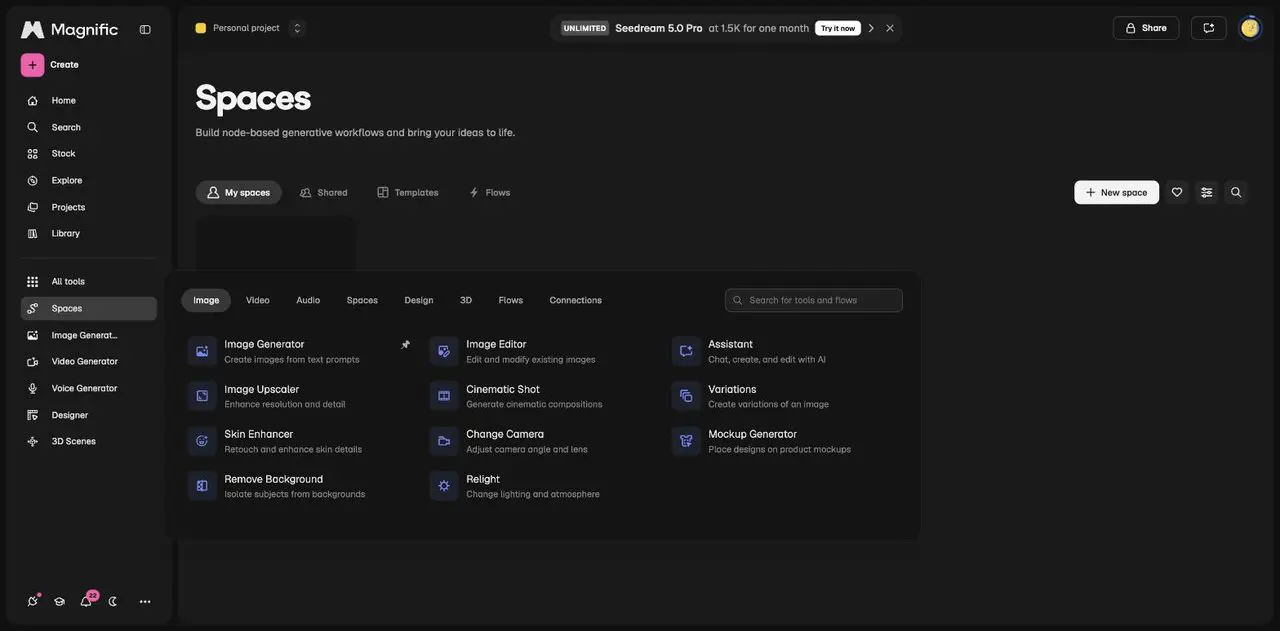Open the three-dots more menu

[145, 601]
